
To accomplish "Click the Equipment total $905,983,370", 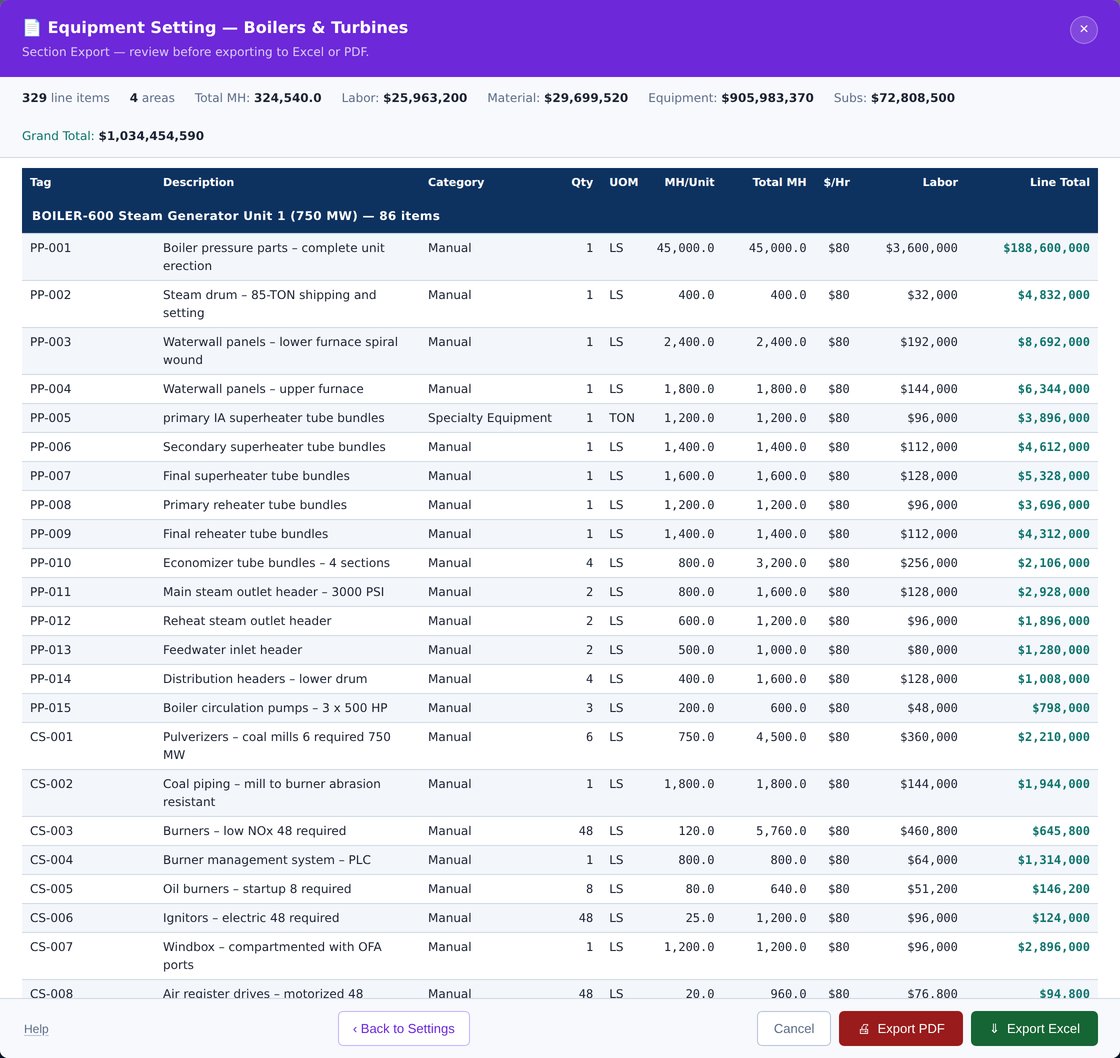I will [x=767, y=98].
